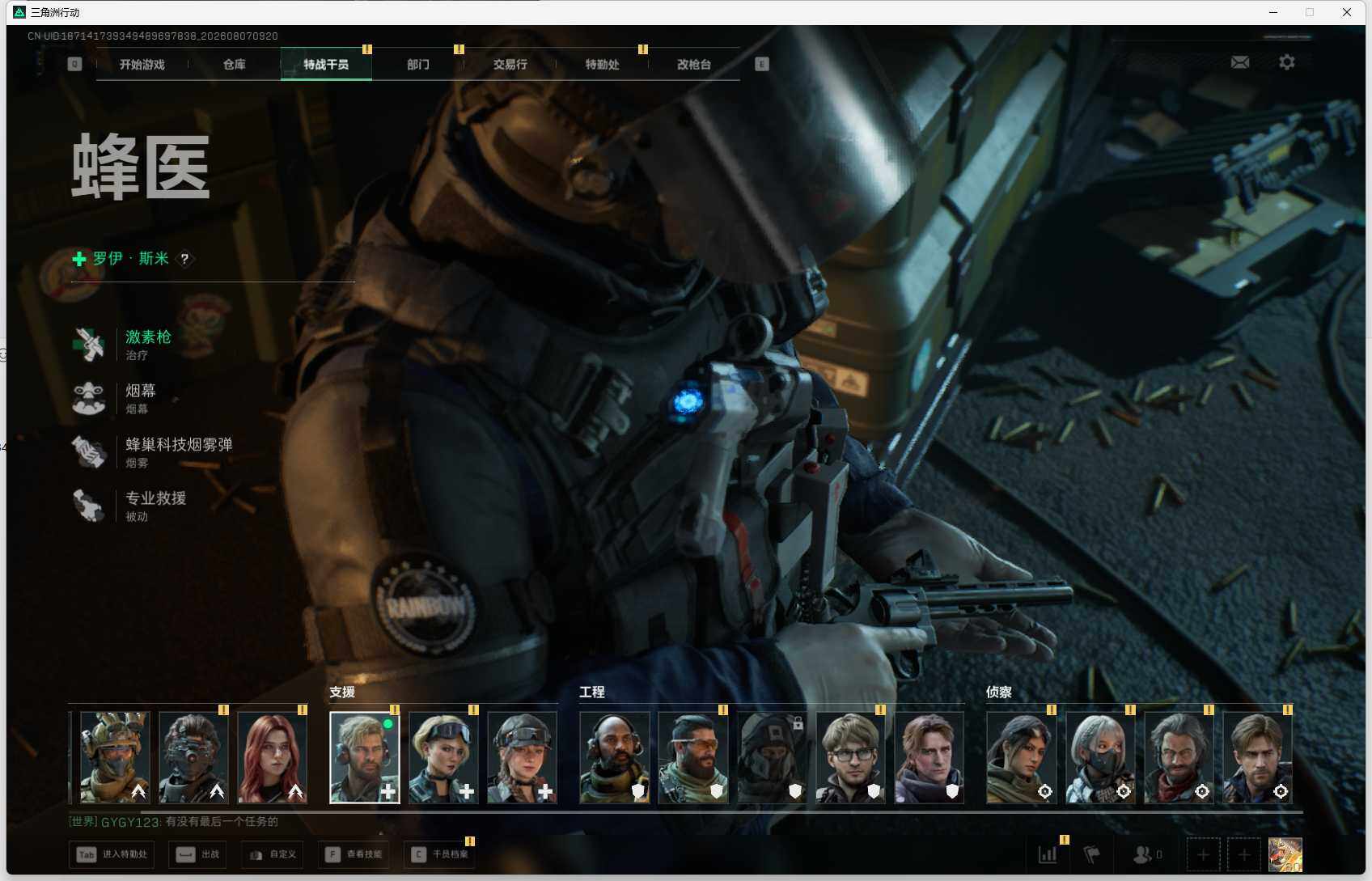1372x881 pixels.
Task: Click the 蜂巢科技烟雾弹 skill name text
Action: pos(179,444)
